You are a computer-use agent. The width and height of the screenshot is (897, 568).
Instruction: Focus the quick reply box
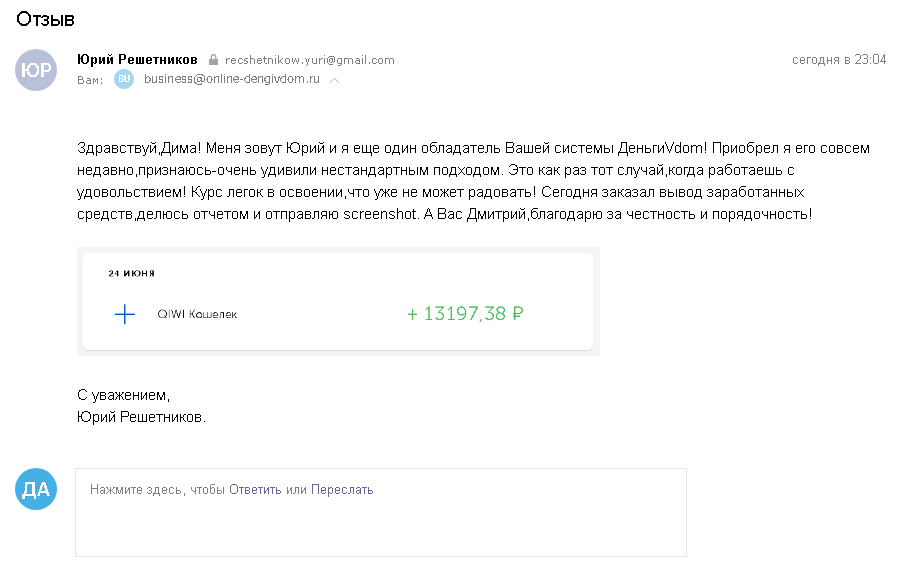point(381,513)
